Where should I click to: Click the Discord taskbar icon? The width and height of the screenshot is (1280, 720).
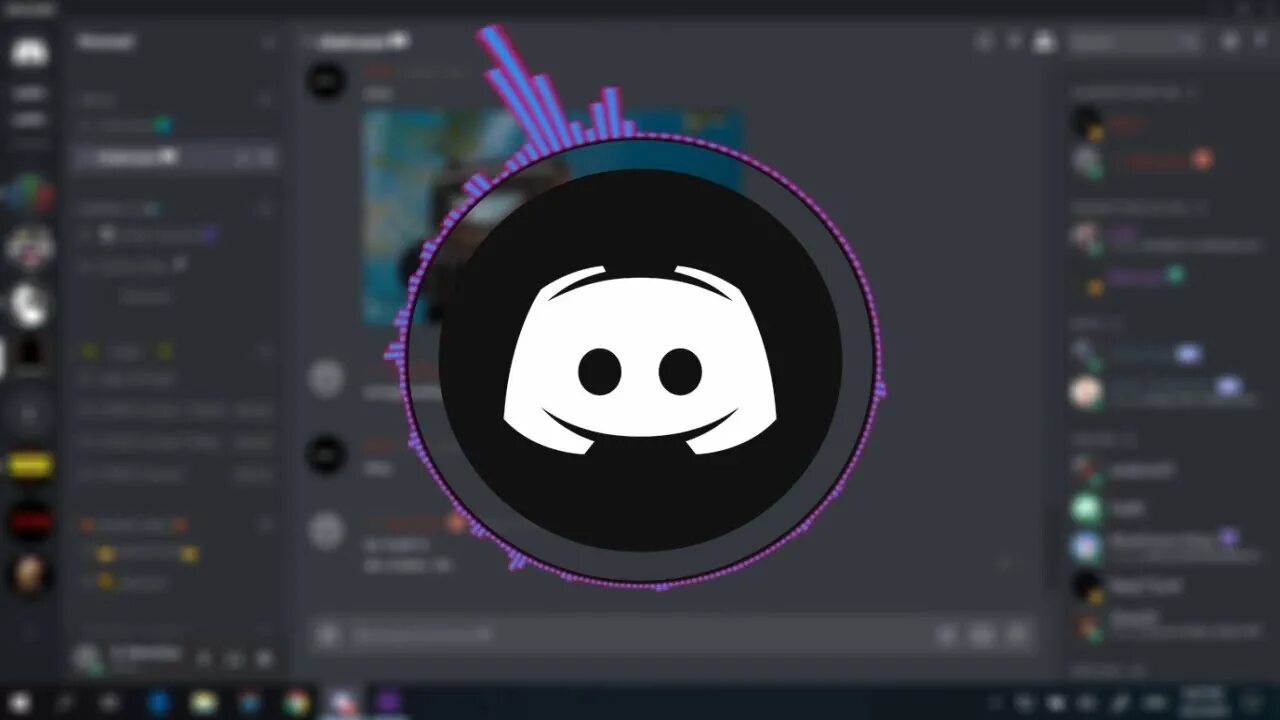342,702
